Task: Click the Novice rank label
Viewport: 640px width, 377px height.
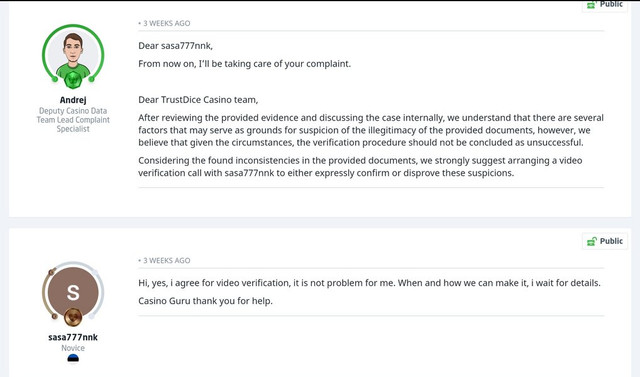Action: point(73,348)
